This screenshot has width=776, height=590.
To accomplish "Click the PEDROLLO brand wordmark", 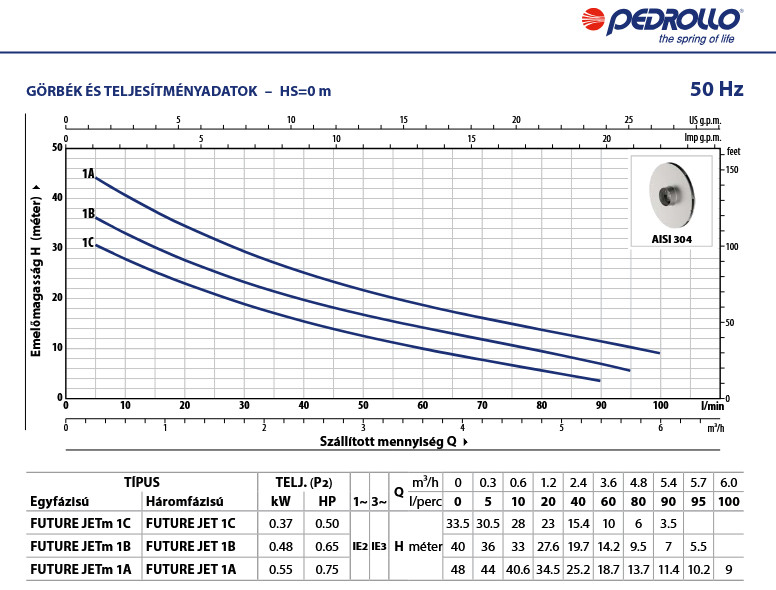I will (x=685, y=19).
